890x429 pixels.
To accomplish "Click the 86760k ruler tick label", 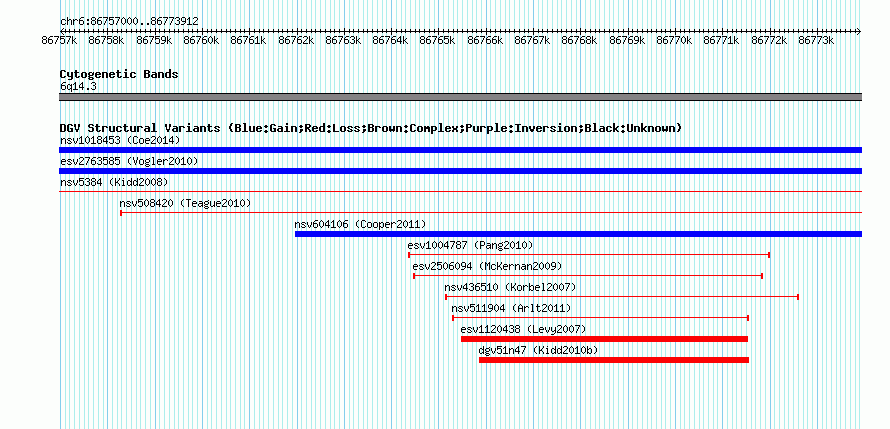I will click(x=201, y=40).
